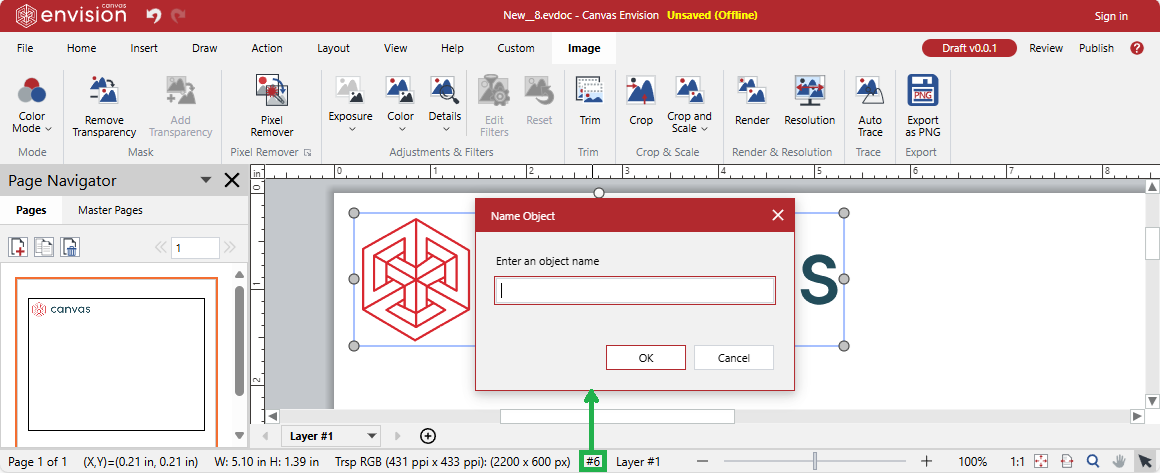Switch to the Insert ribbon tab
1160x473 pixels.
(144, 48)
